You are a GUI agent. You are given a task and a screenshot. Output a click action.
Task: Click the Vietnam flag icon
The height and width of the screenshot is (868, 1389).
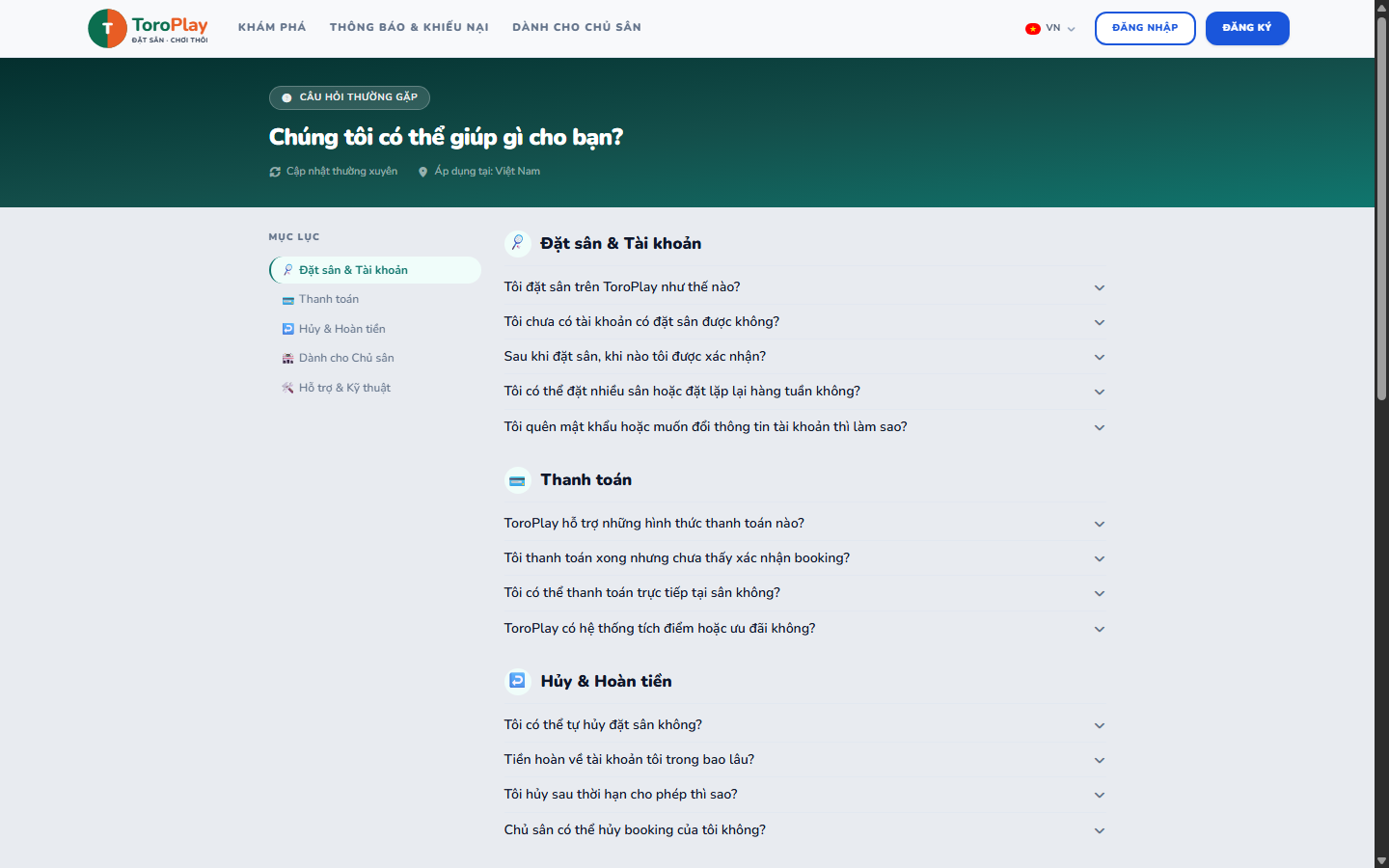(1033, 29)
